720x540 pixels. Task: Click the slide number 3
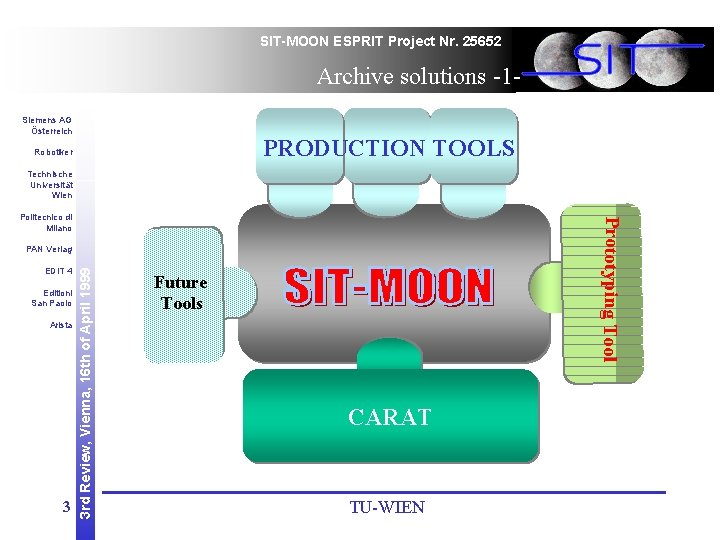point(67,506)
